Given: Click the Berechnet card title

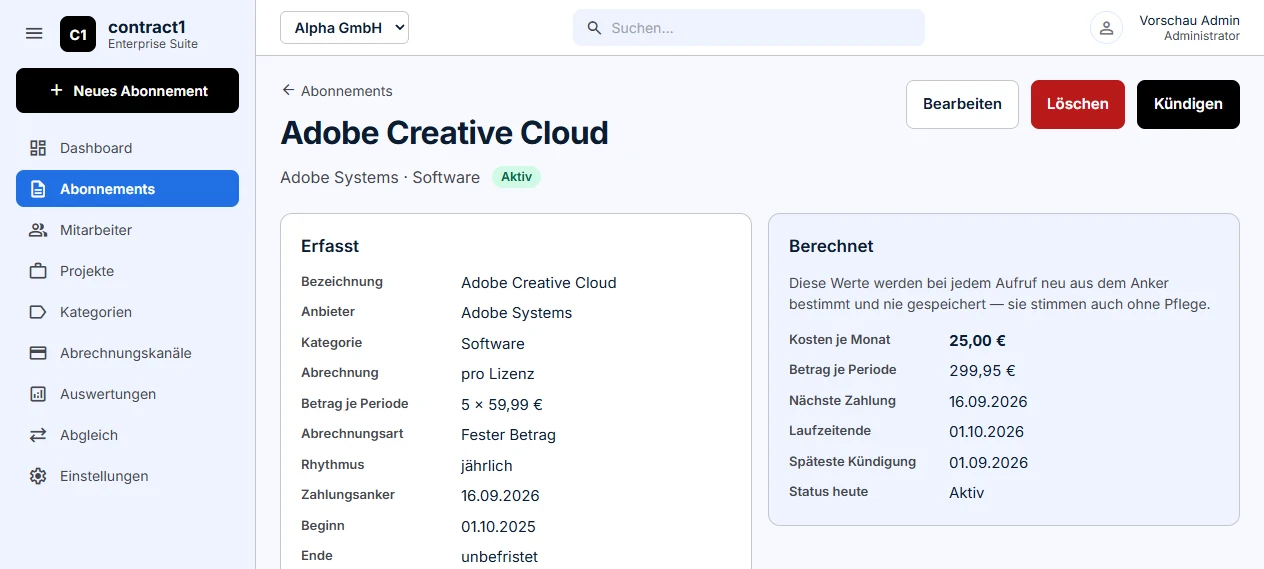Looking at the screenshot, I should [831, 246].
